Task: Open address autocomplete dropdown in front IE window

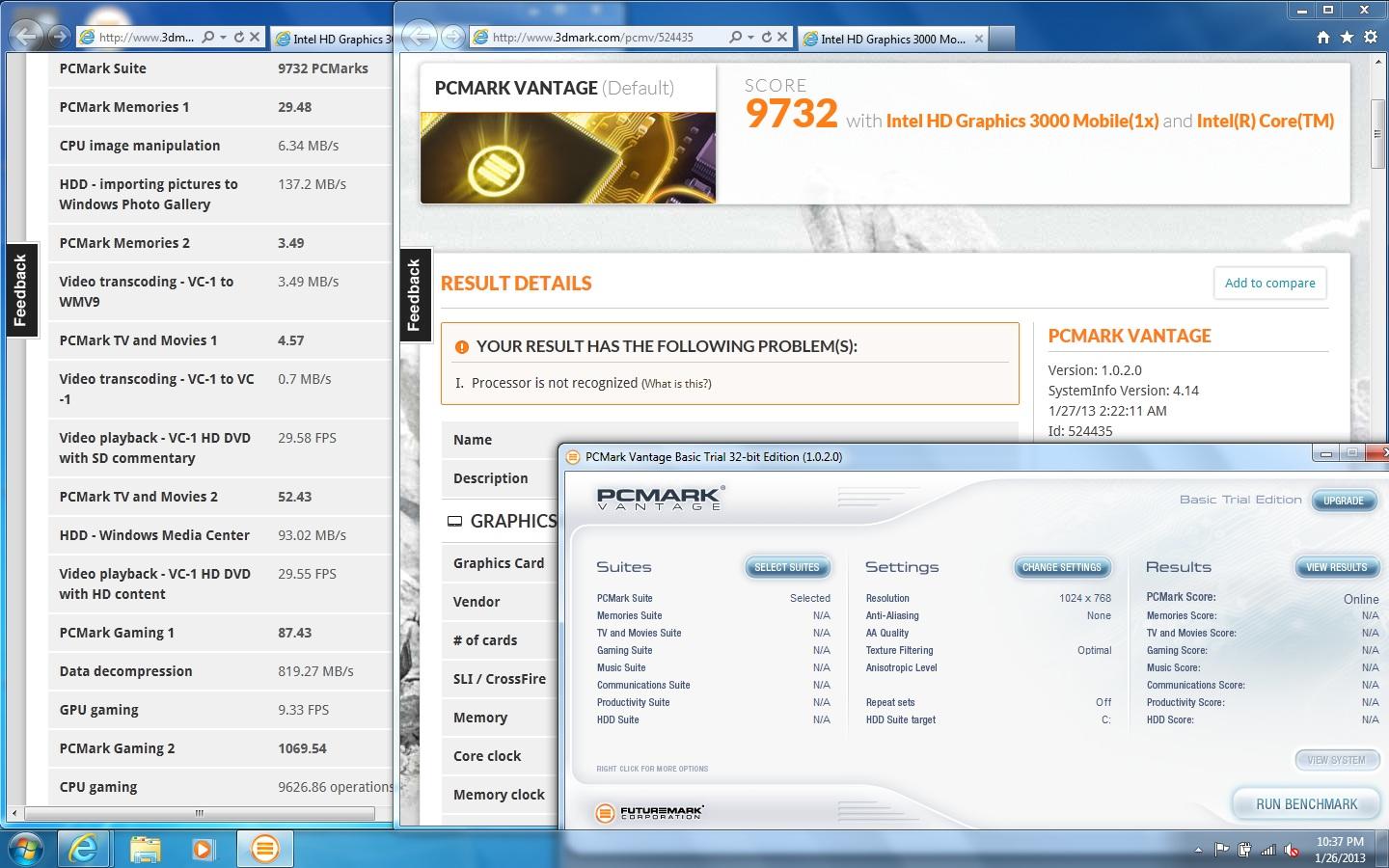Action: coord(751,37)
